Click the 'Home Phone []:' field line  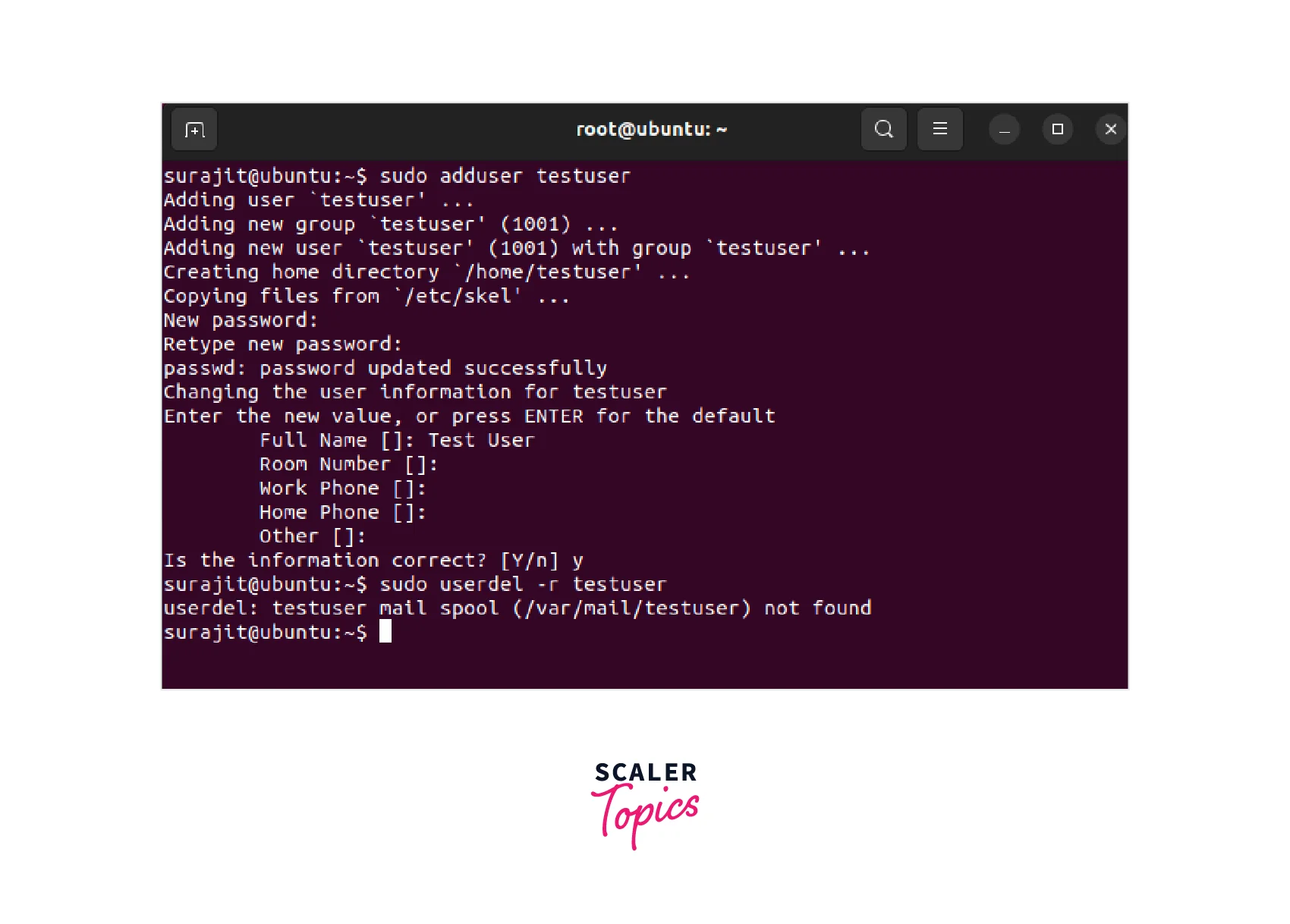343,513
